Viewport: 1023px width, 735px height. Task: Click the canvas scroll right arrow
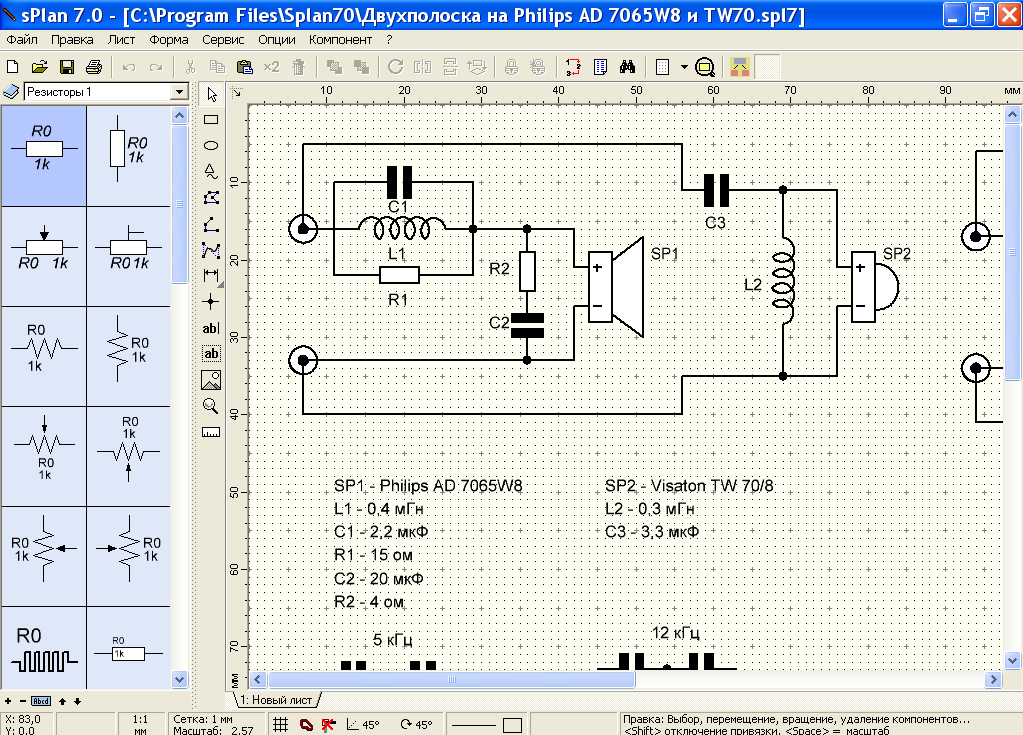(x=993, y=680)
